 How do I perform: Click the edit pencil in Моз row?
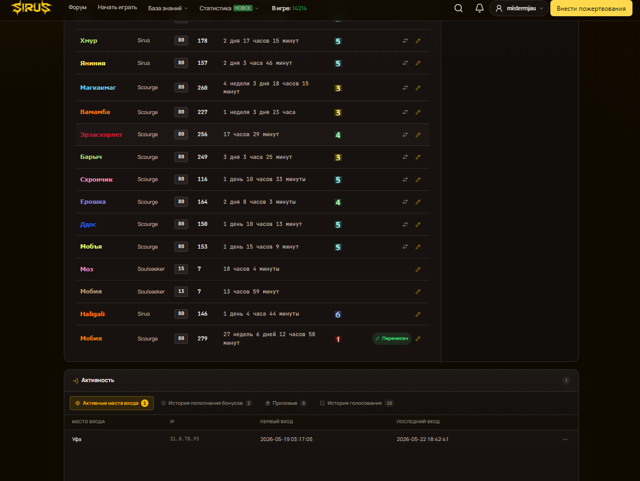pyautogui.click(x=418, y=269)
